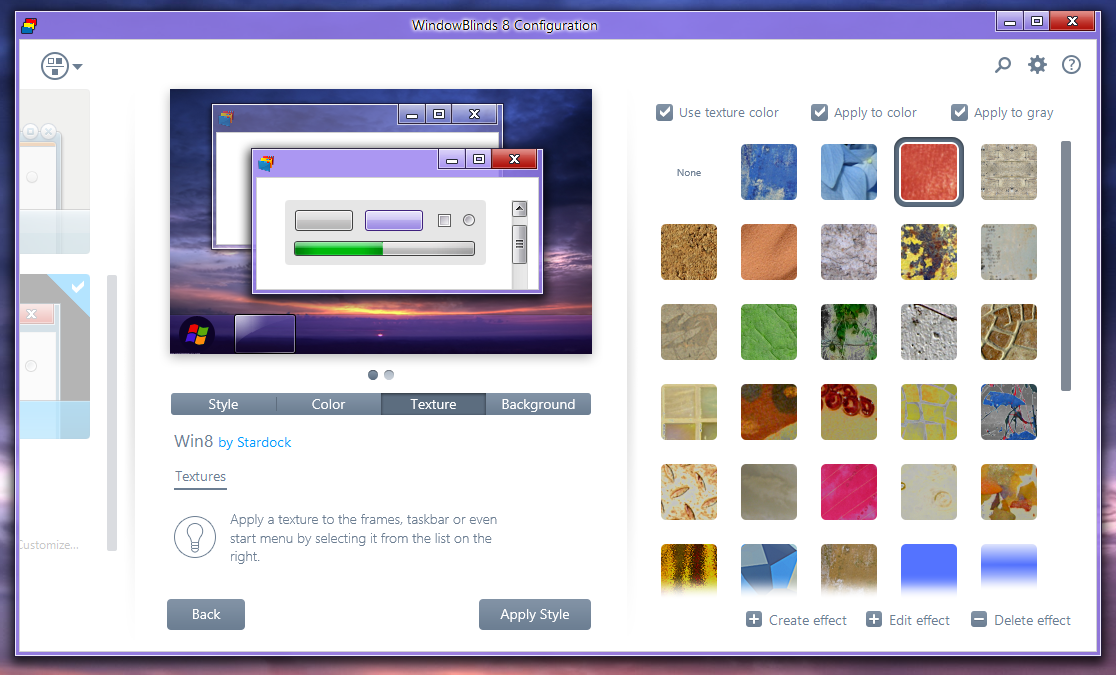The width and height of the screenshot is (1116, 675).
Task: Select the ivy on wall texture
Action: pos(848,332)
